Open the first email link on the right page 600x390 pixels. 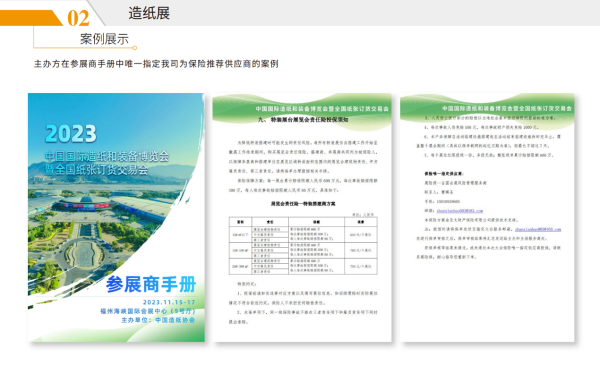coord(460,211)
